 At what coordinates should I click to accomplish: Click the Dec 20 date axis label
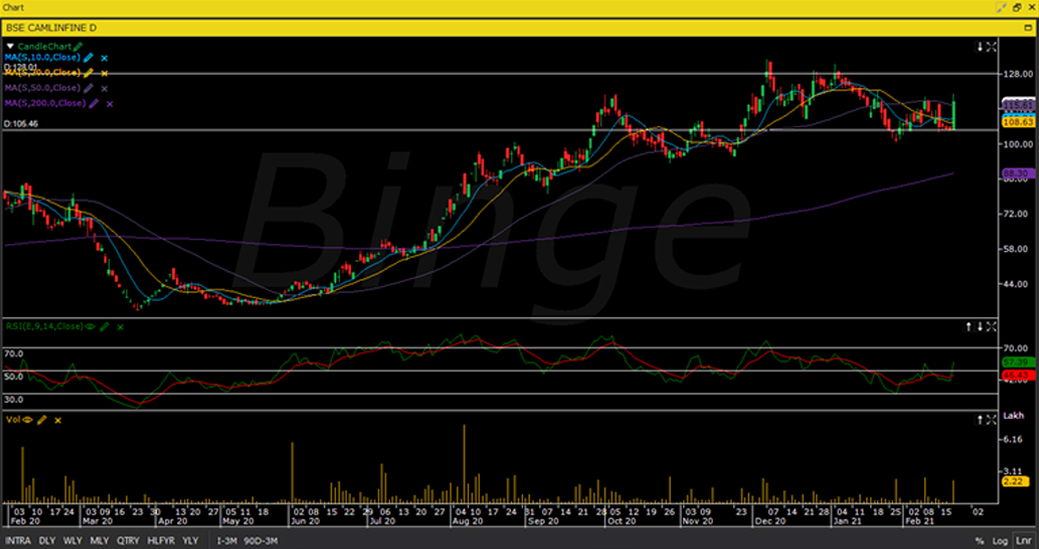pyautogui.click(x=769, y=521)
